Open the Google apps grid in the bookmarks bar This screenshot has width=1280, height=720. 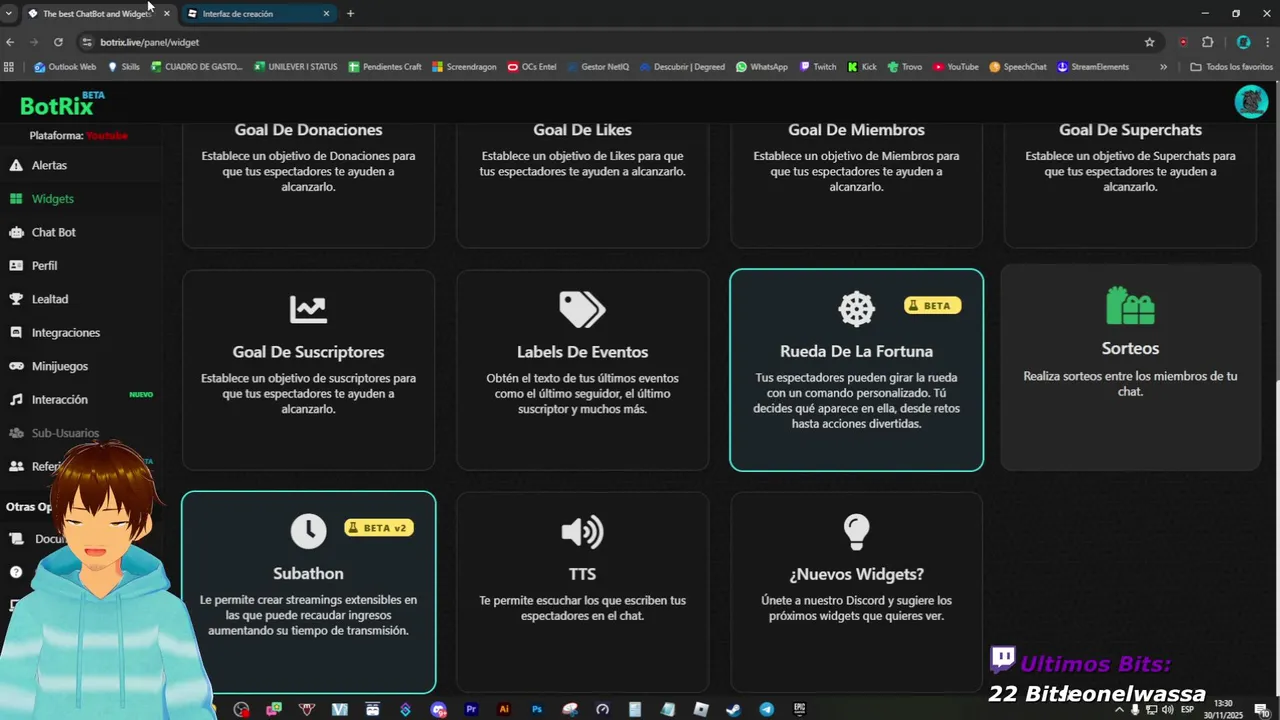coord(9,67)
